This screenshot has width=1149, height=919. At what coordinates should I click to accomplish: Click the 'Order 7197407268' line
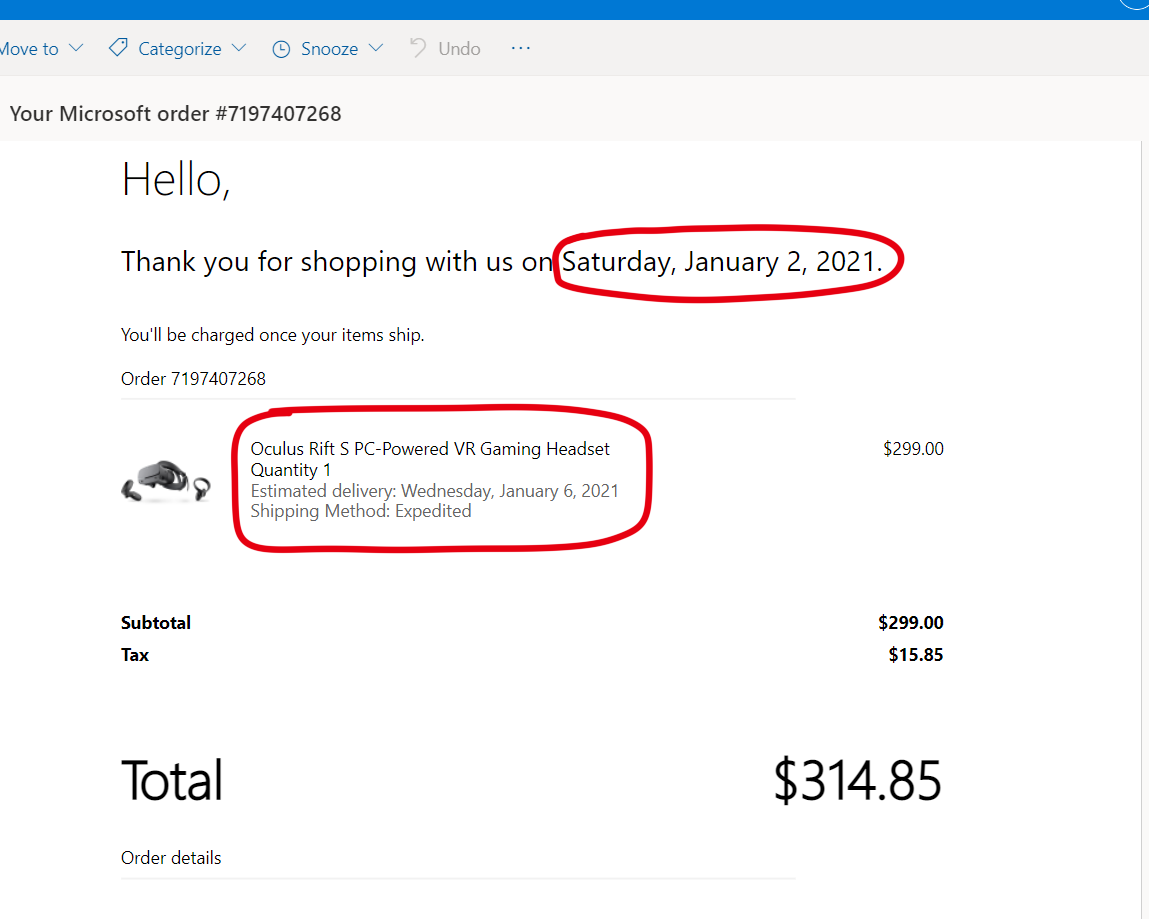[193, 379]
